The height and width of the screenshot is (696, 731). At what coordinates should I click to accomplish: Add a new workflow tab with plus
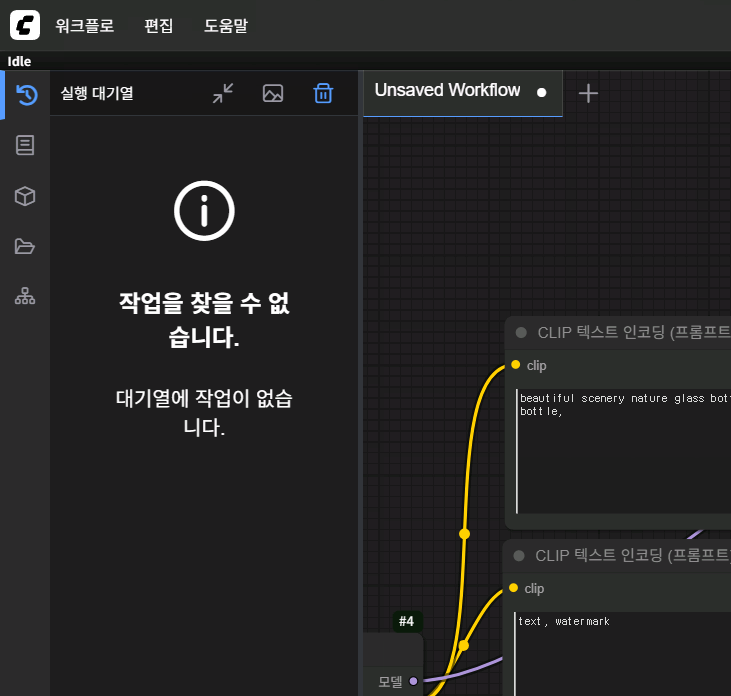589,93
